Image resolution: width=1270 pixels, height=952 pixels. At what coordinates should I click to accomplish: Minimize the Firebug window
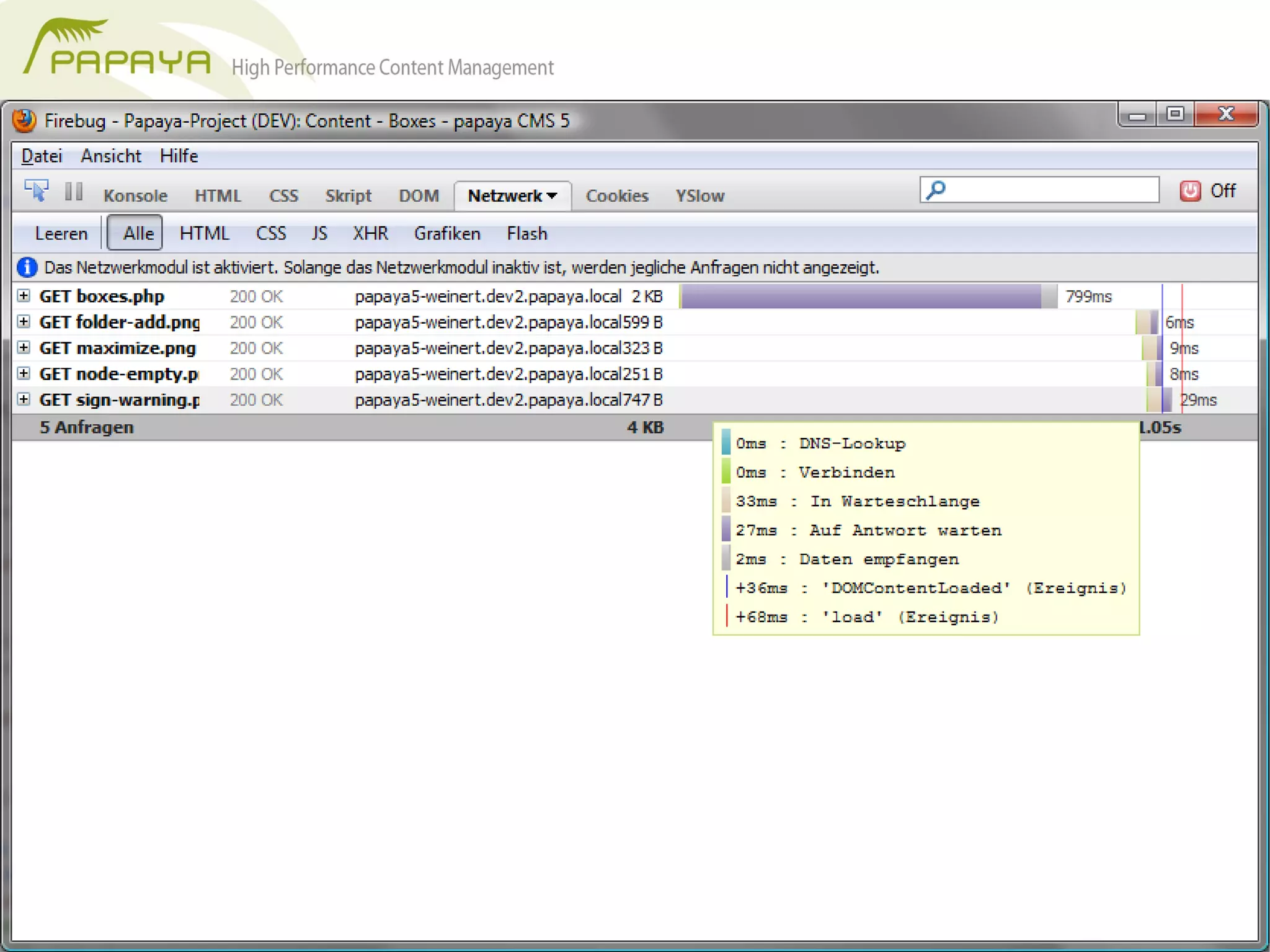coord(1137,115)
